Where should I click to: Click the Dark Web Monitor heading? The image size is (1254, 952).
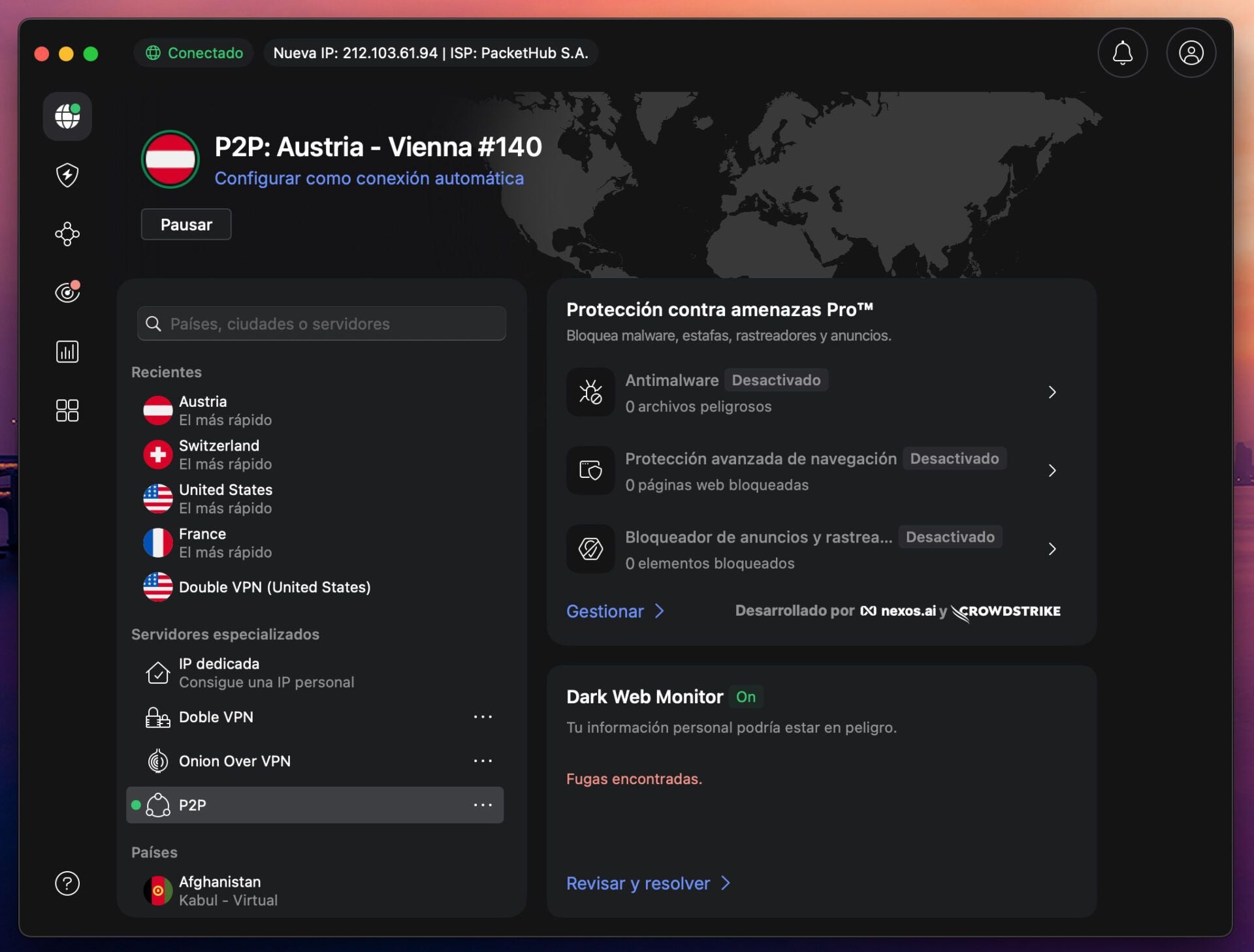tap(645, 697)
